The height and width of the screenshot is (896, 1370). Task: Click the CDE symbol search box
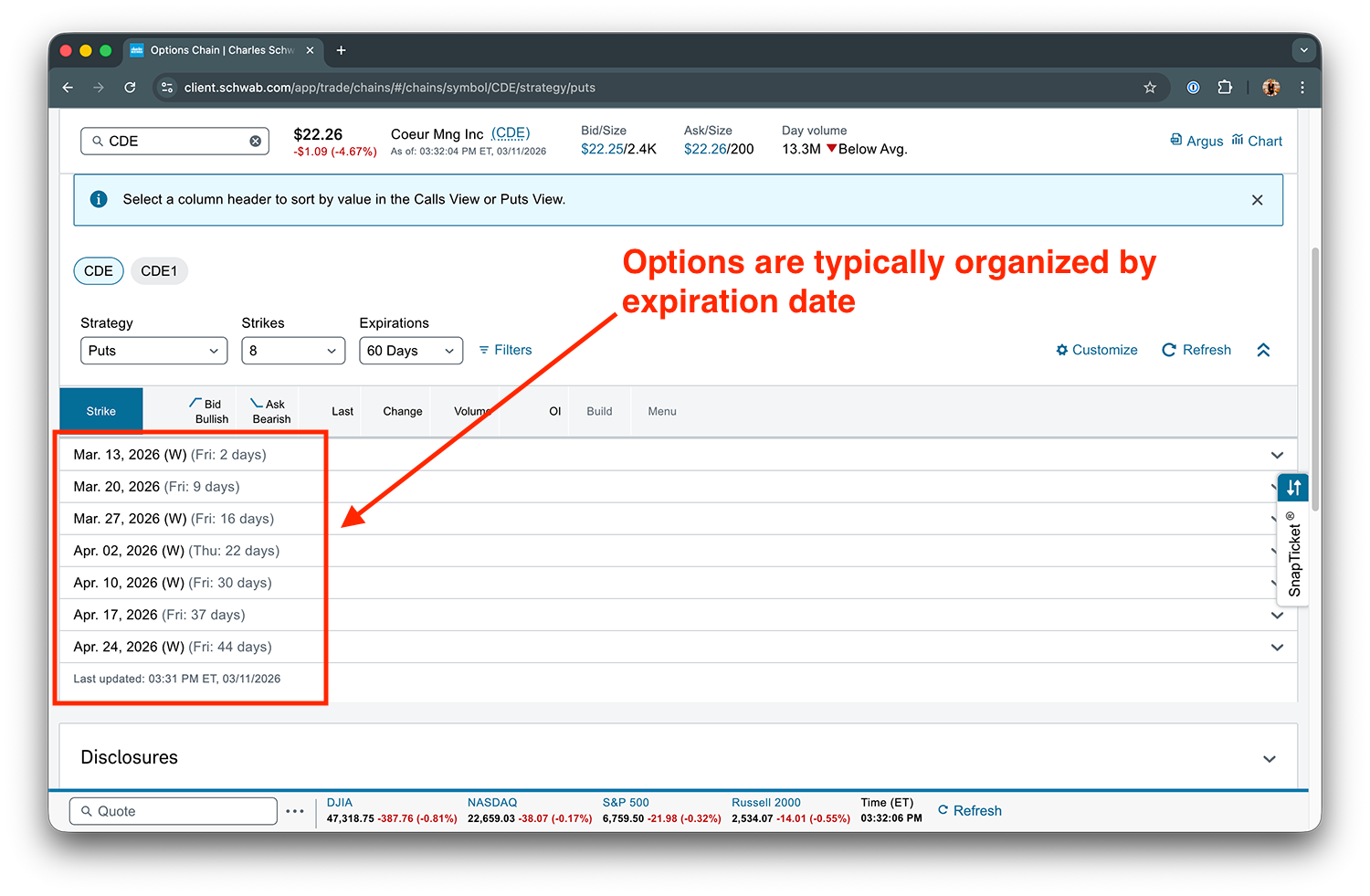[174, 141]
